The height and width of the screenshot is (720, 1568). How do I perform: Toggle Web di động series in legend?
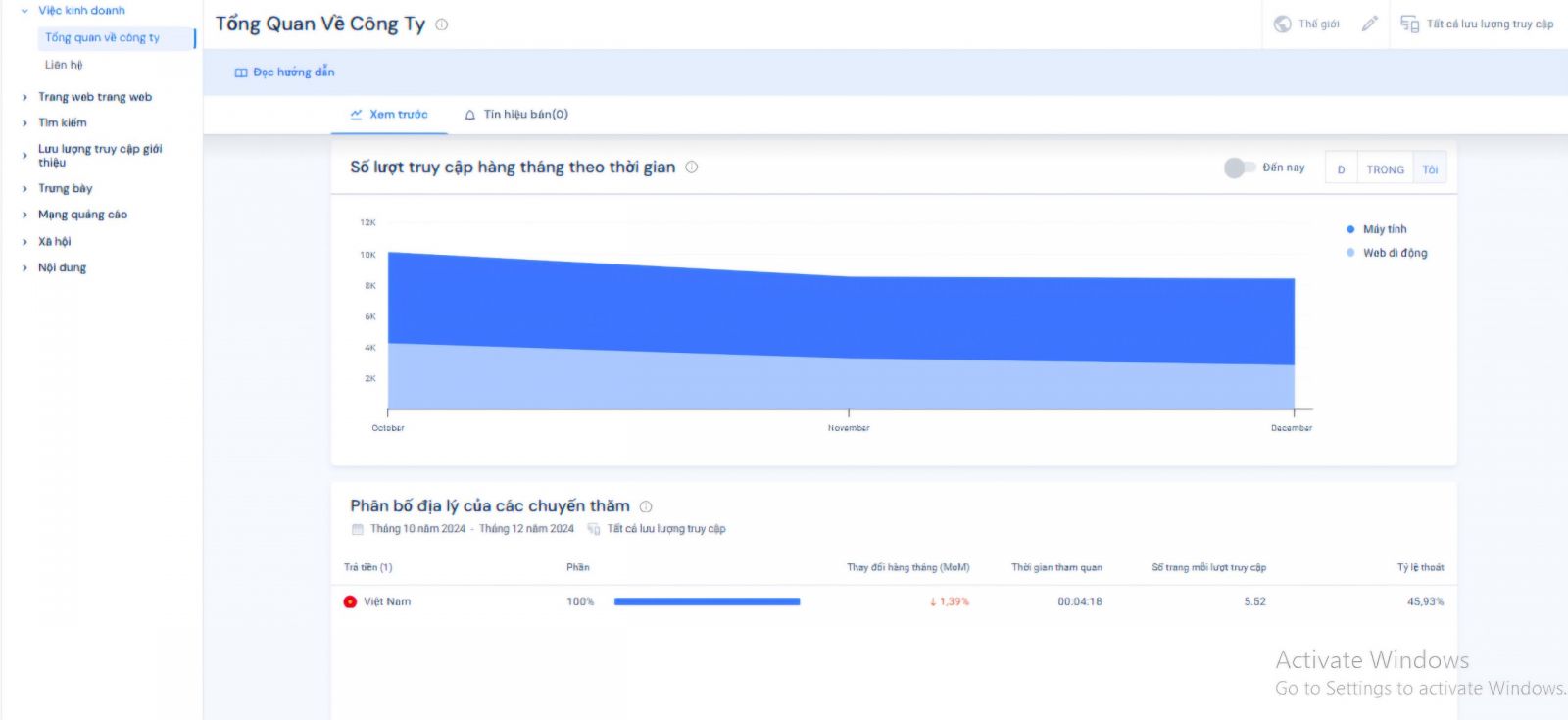(x=1394, y=253)
